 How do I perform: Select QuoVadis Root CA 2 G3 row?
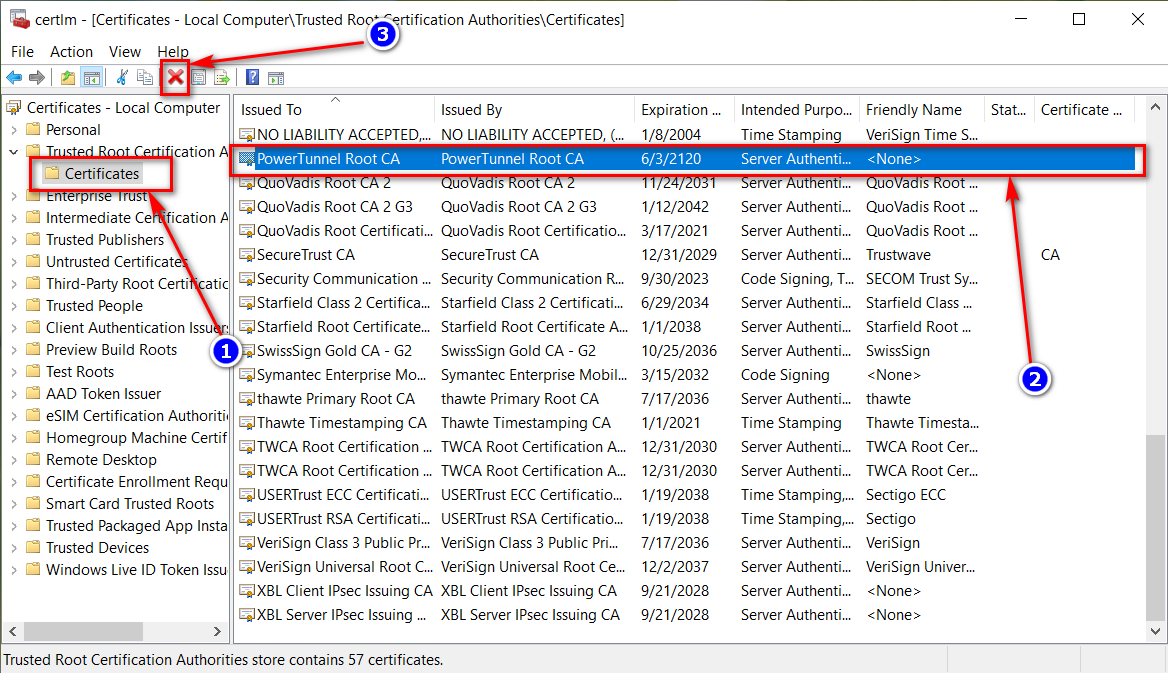(x=685, y=207)
